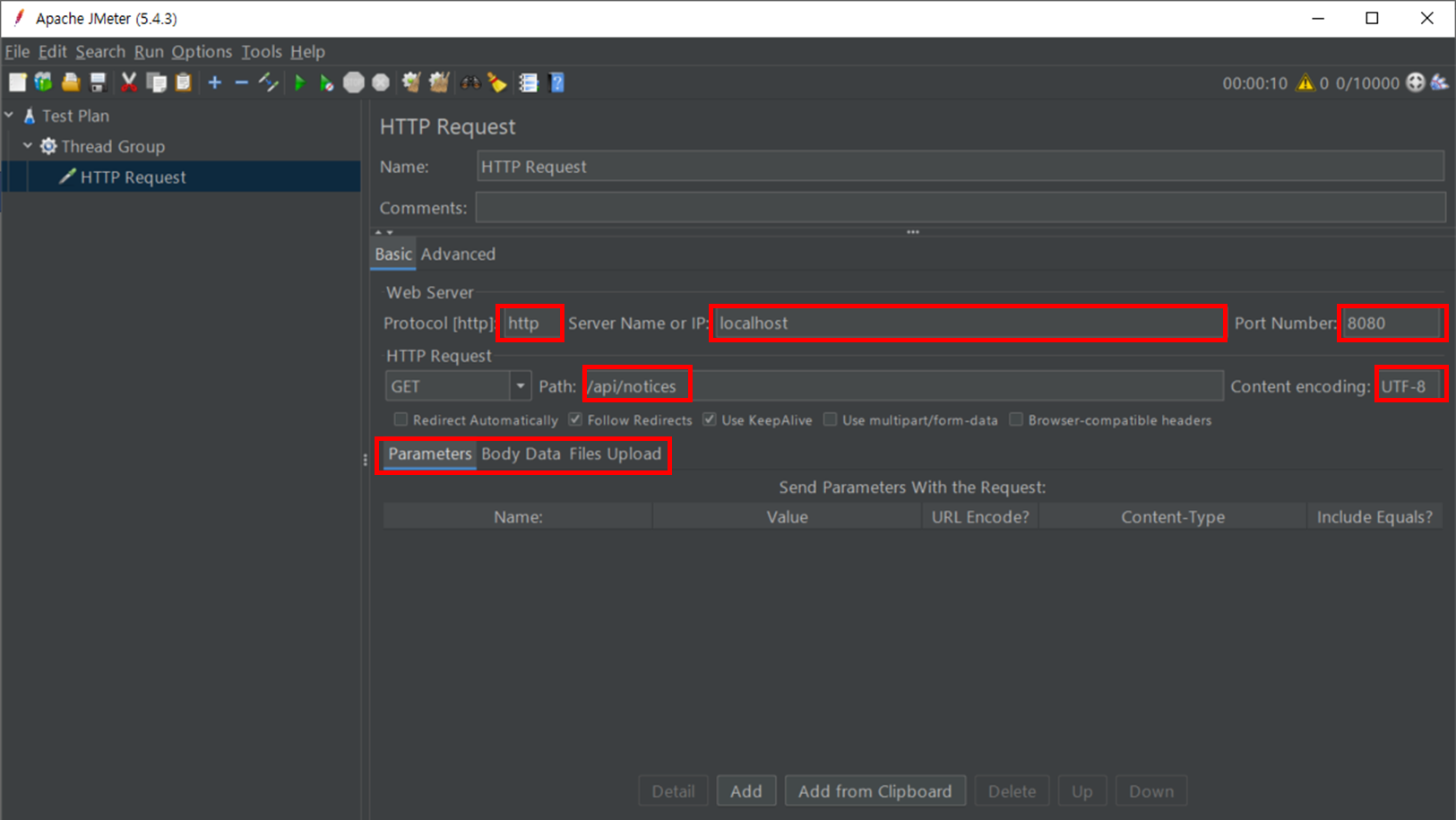Screen dimensions: 1456x820
Task: Open the Function Helper list icon
Action: coord(529,83)
